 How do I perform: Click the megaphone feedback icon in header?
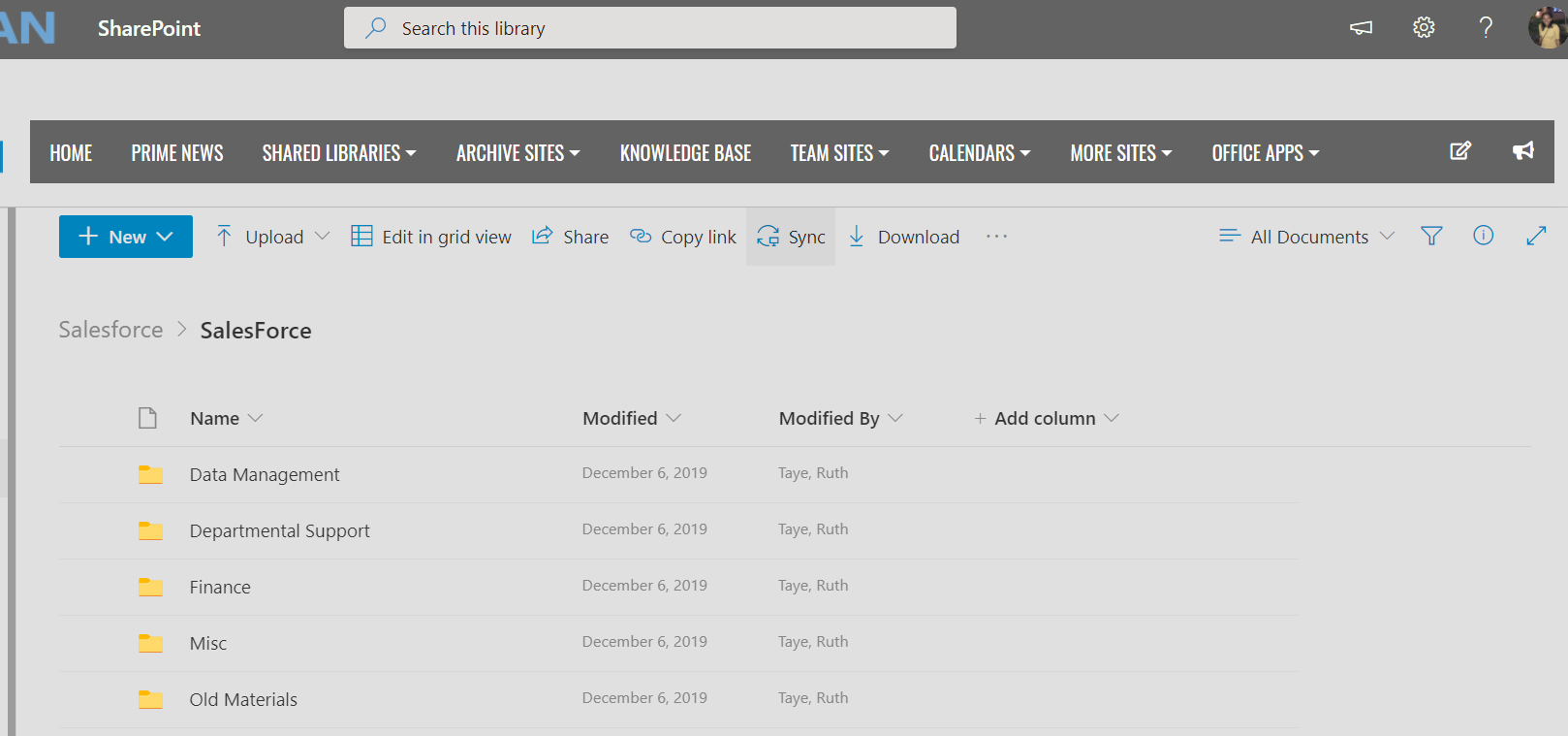(1361, 28)
